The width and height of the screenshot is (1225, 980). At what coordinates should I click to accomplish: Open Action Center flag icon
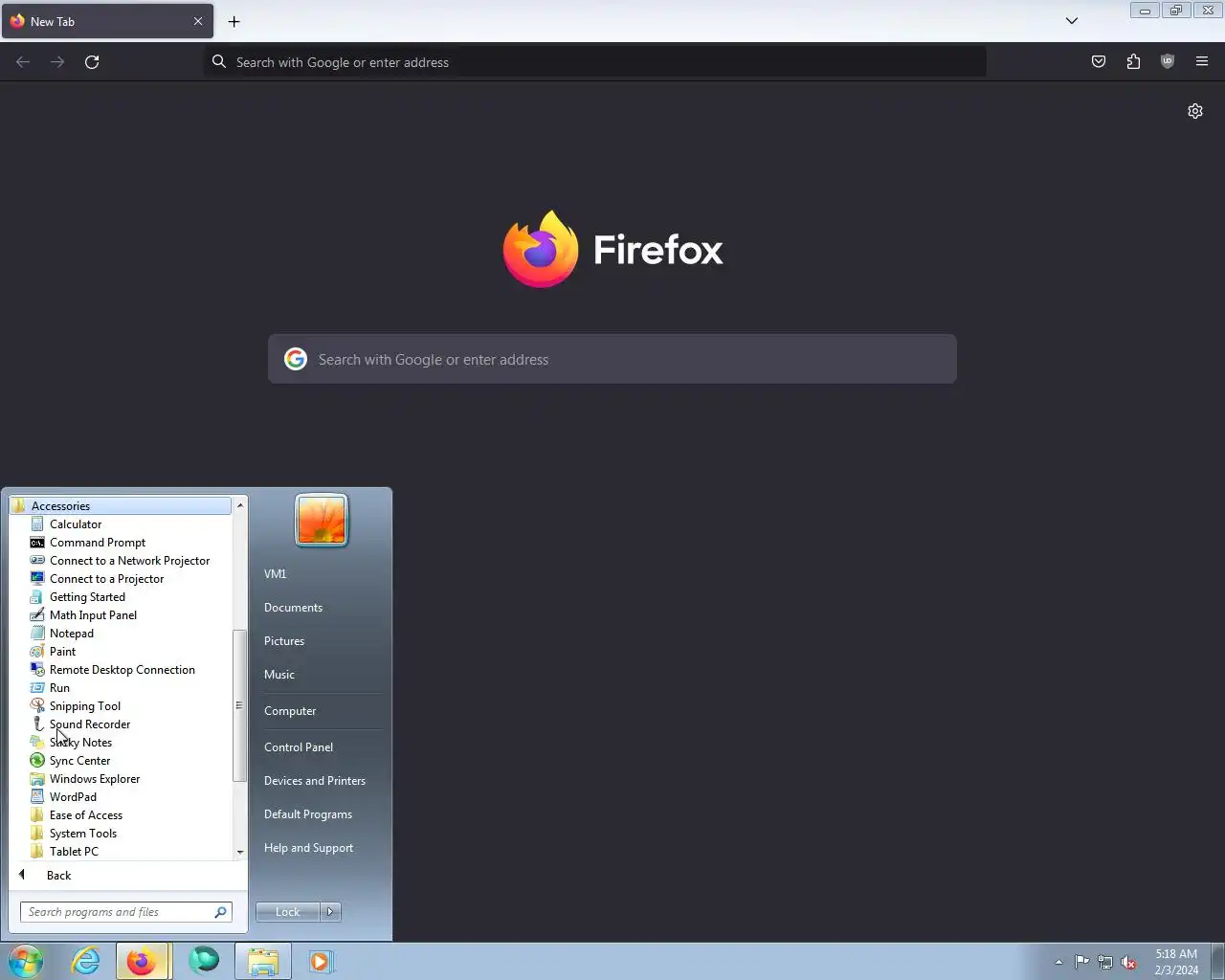point(1081,963)
